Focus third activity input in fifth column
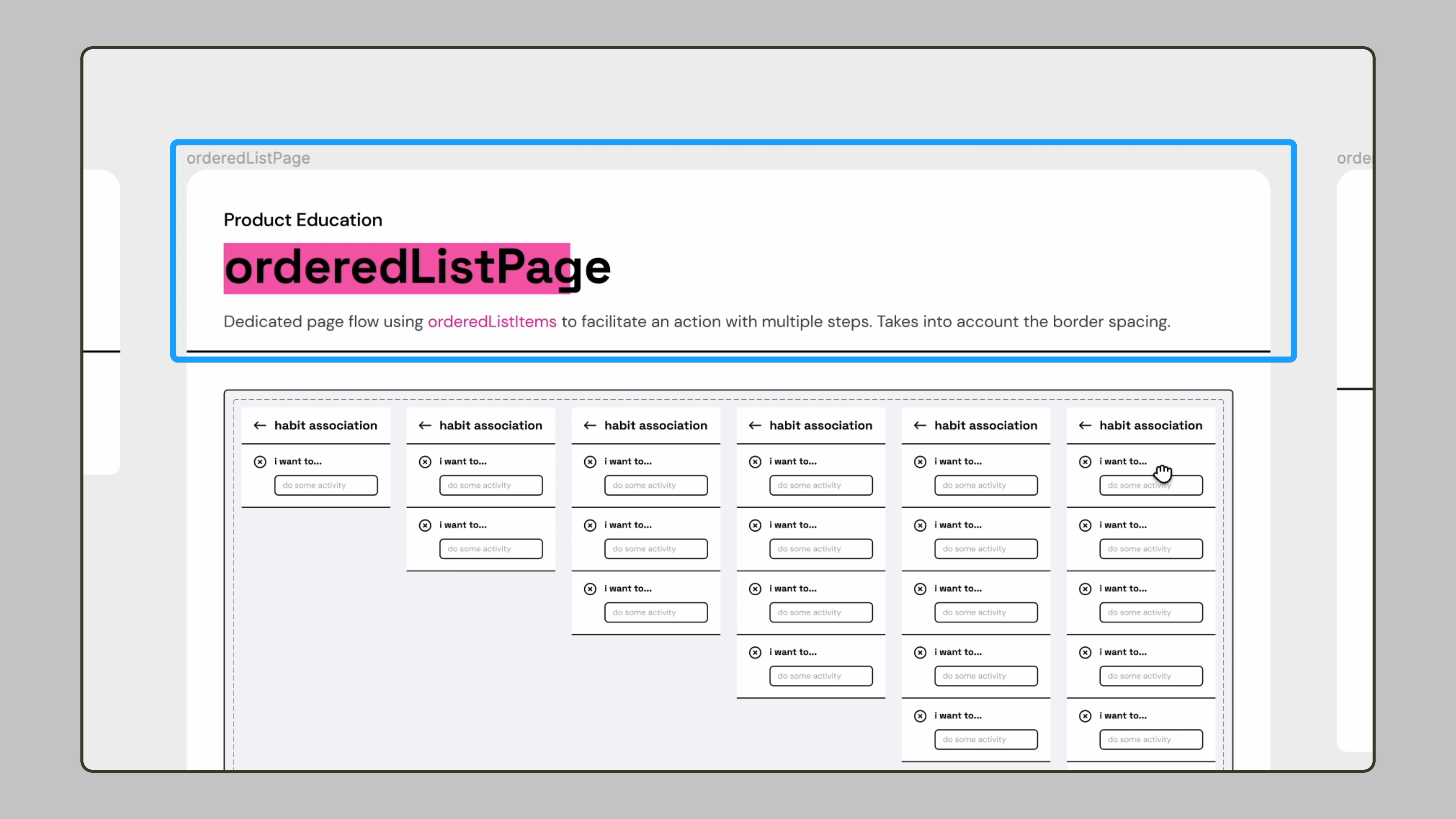The height and width of the screenshot is (819, 1456). tap(986, 613)
